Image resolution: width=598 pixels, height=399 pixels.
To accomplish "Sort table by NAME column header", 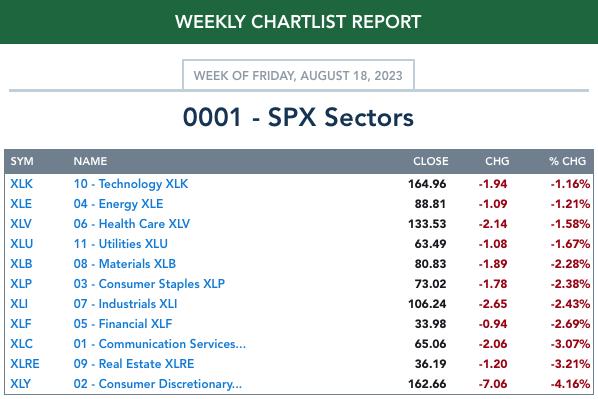I will (90, 161).
